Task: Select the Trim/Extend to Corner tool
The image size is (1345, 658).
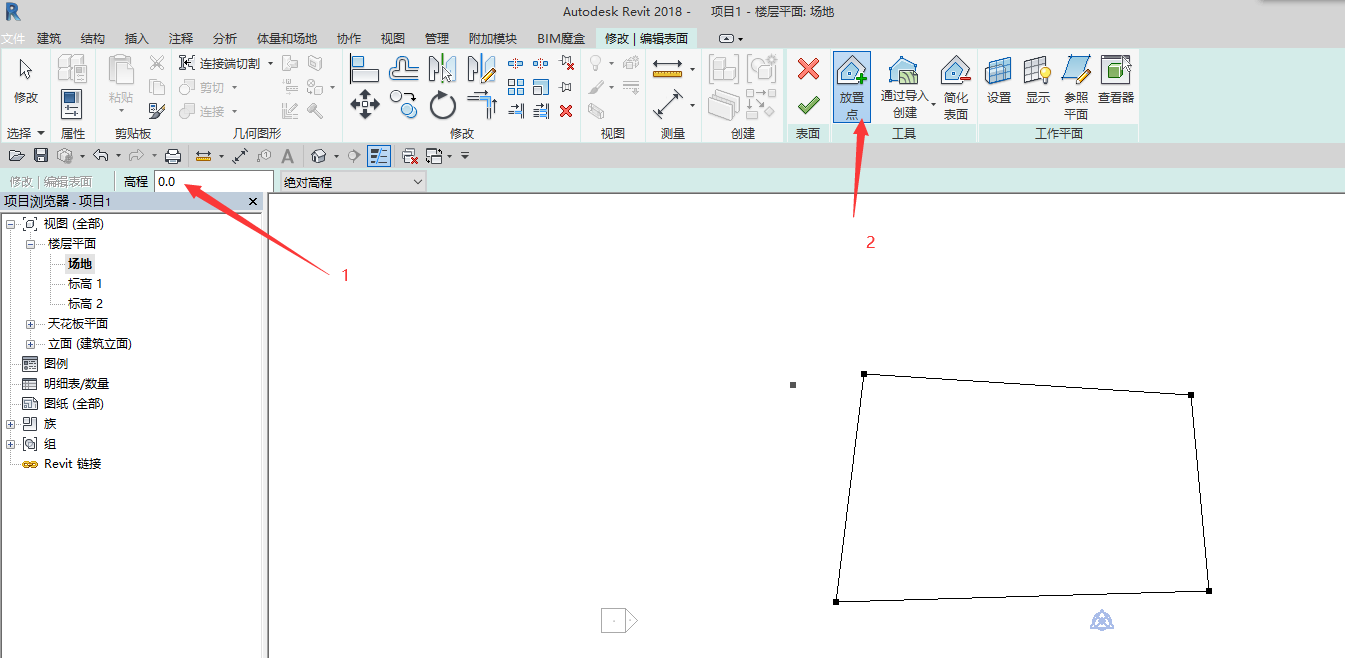Action: (482, 104)
